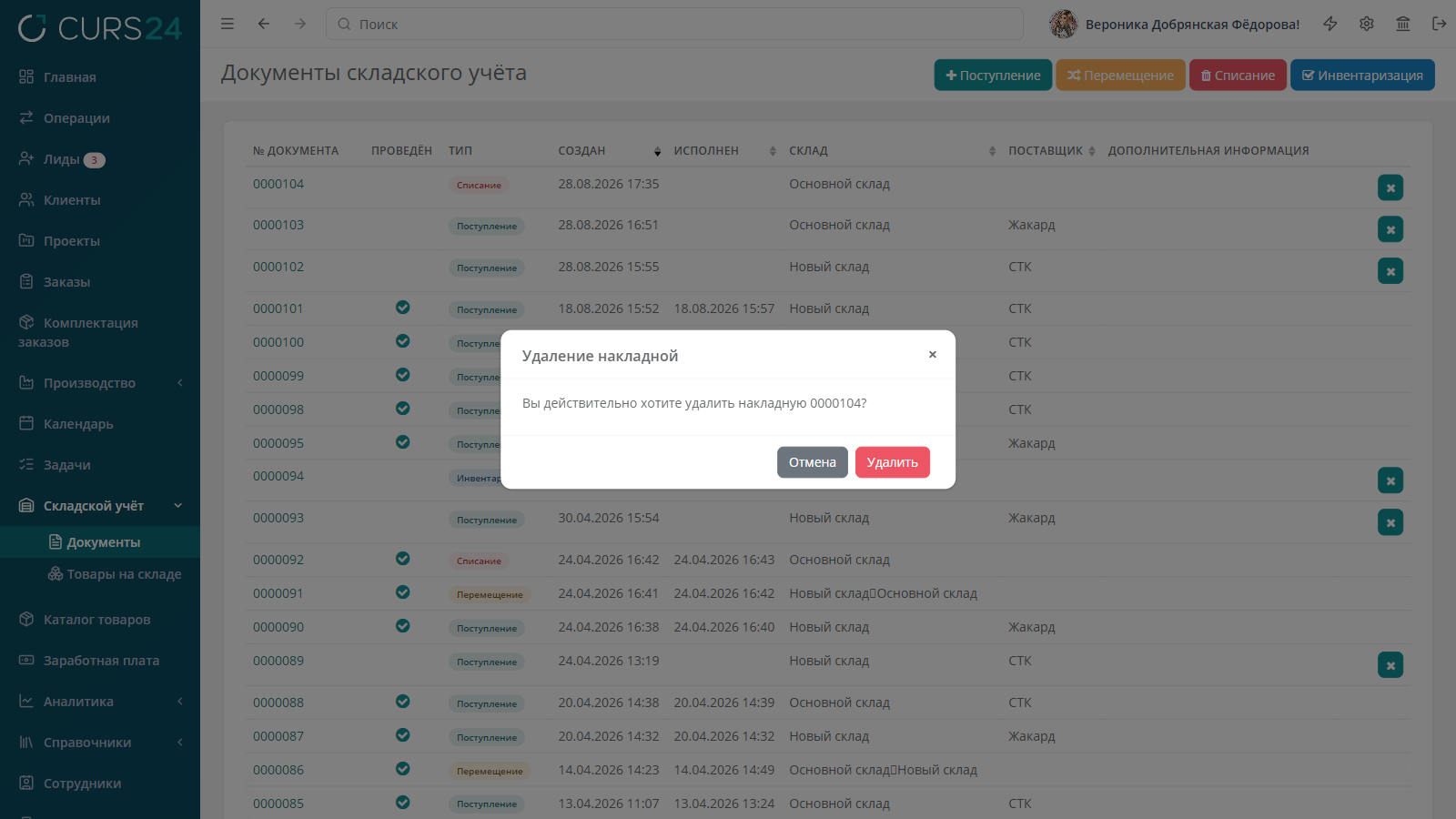1456x819 pixels.
Task: Start a new Инвентаризация document
Action: click(1362, 76)
